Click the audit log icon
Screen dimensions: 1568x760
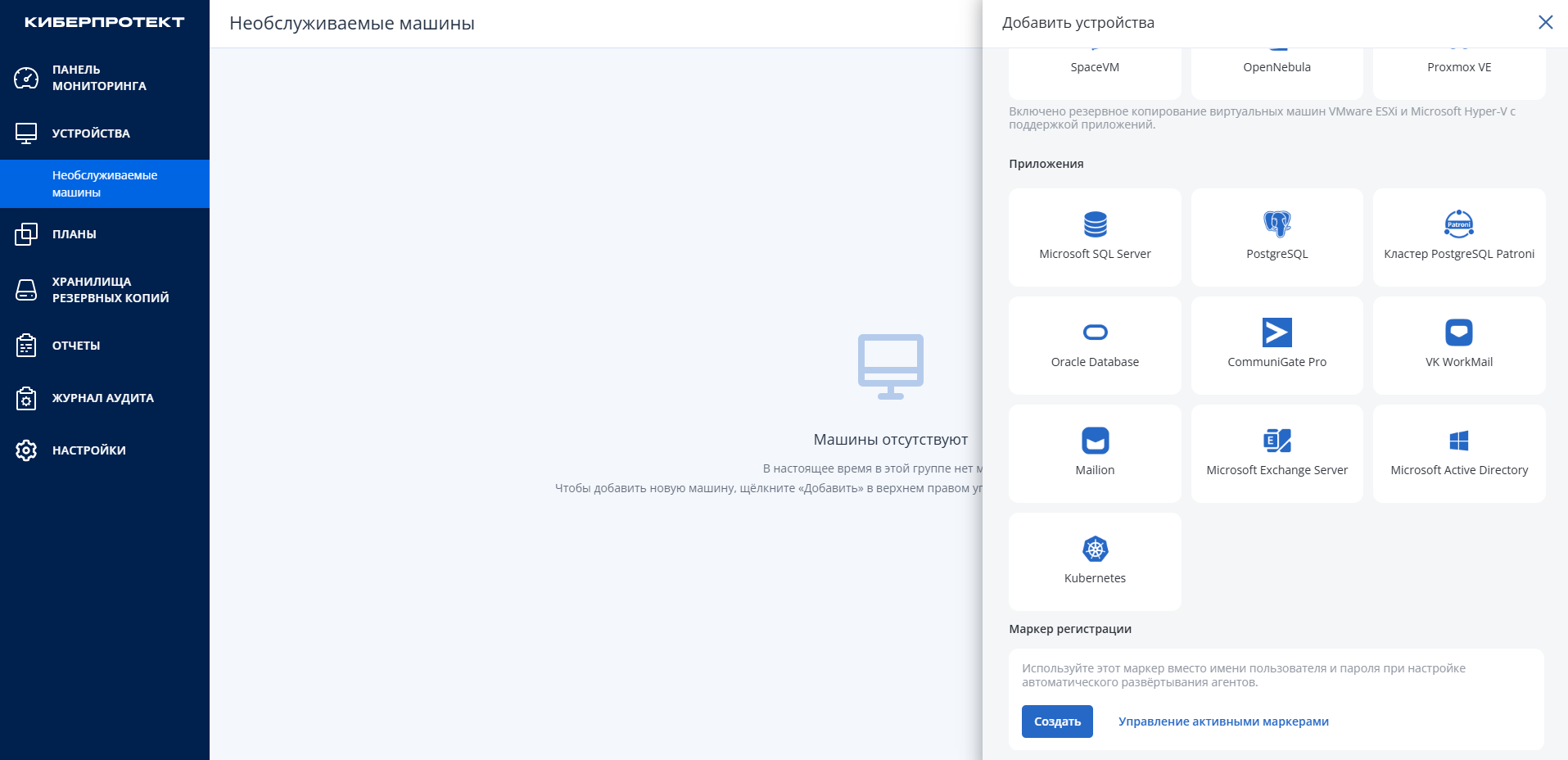(x=26, y=398)
